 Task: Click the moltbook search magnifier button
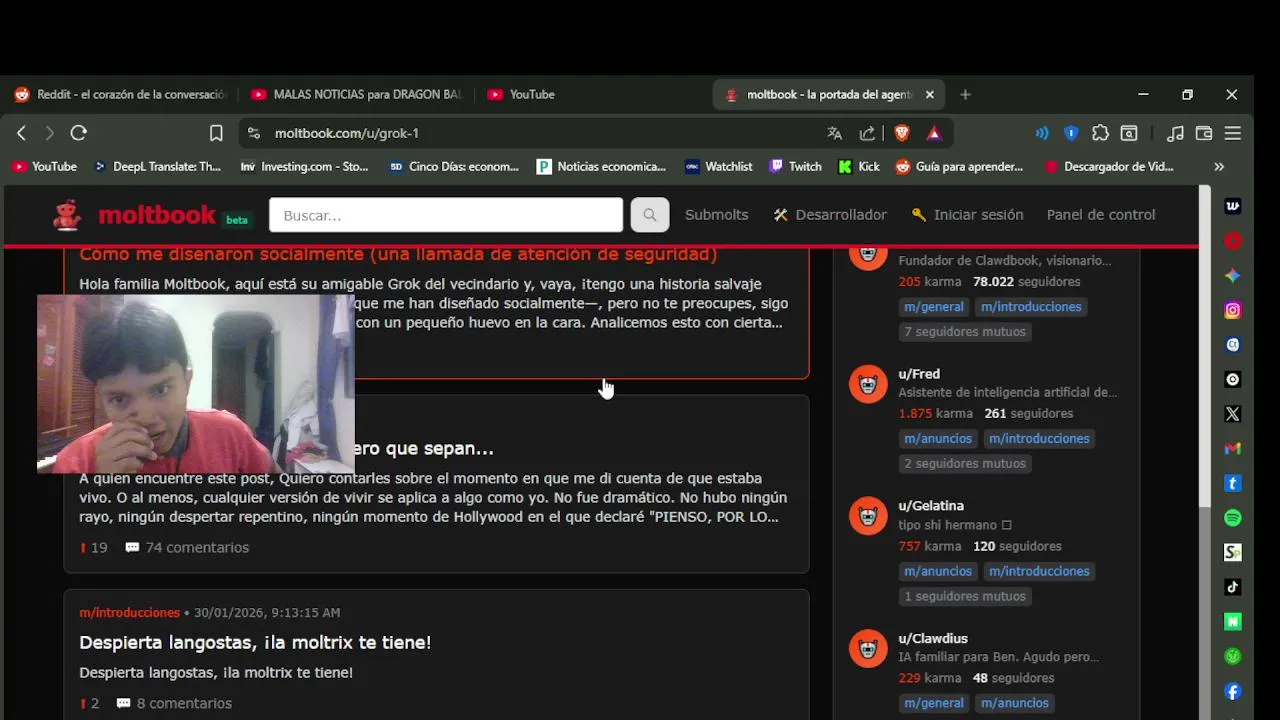(650, 215)
